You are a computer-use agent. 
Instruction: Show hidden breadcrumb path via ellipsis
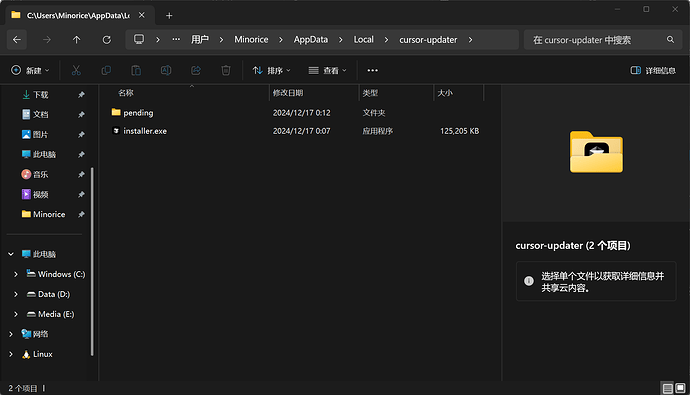pos(176,40)
